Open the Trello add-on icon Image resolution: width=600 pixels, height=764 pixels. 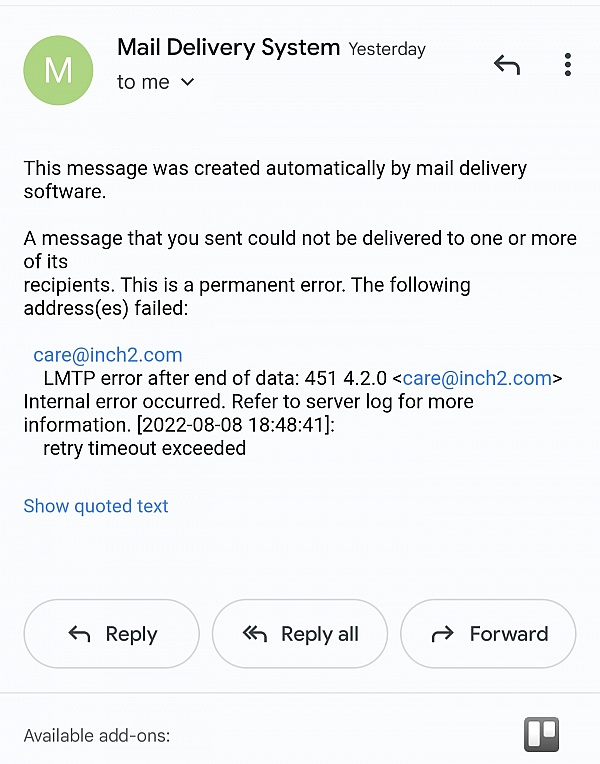(541, 734)
